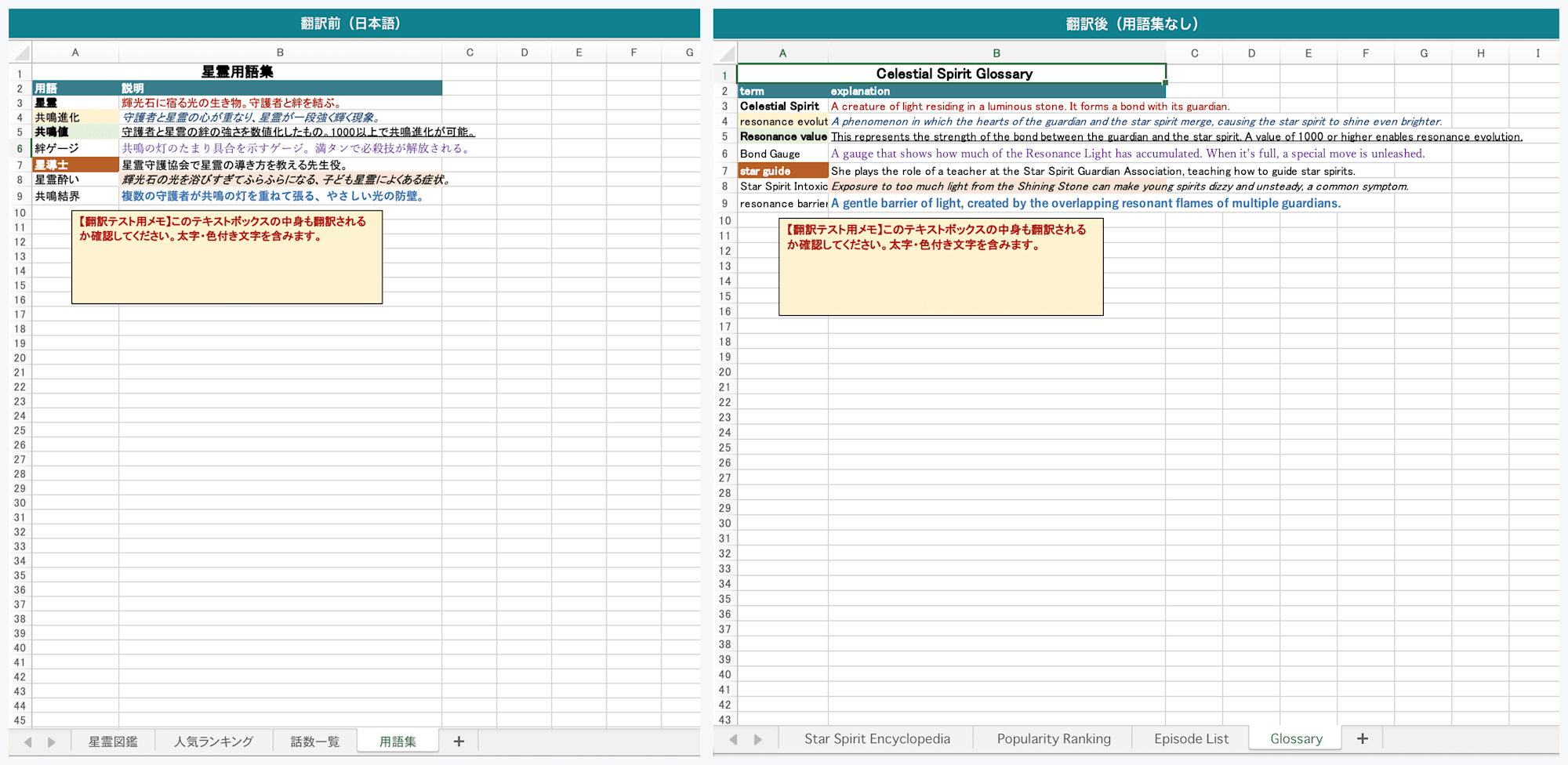Go to previous sheet in left spreadsheet
Viewport: 1568px width, 765px height.
point(28,741)
